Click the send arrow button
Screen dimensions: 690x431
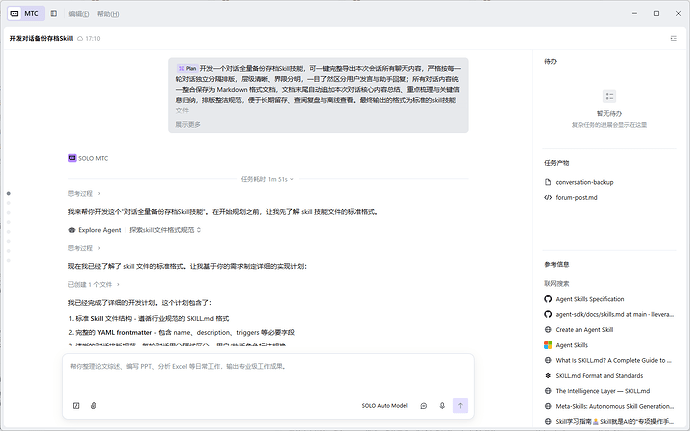(x=460, y=405)
